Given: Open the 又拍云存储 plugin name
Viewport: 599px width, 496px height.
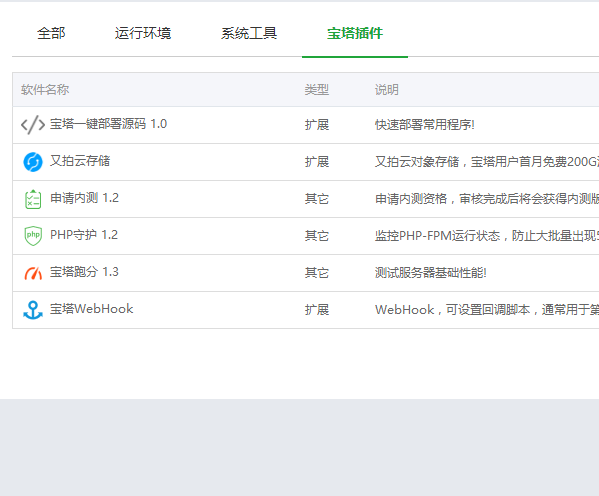Looking at the screenshot, I should coord(80,161).
